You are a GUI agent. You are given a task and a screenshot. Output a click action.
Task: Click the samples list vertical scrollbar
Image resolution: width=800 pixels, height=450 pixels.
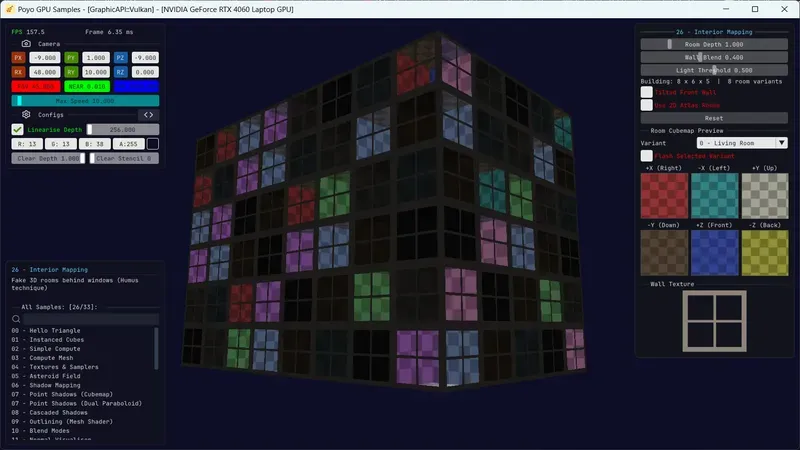click(156, 348)
